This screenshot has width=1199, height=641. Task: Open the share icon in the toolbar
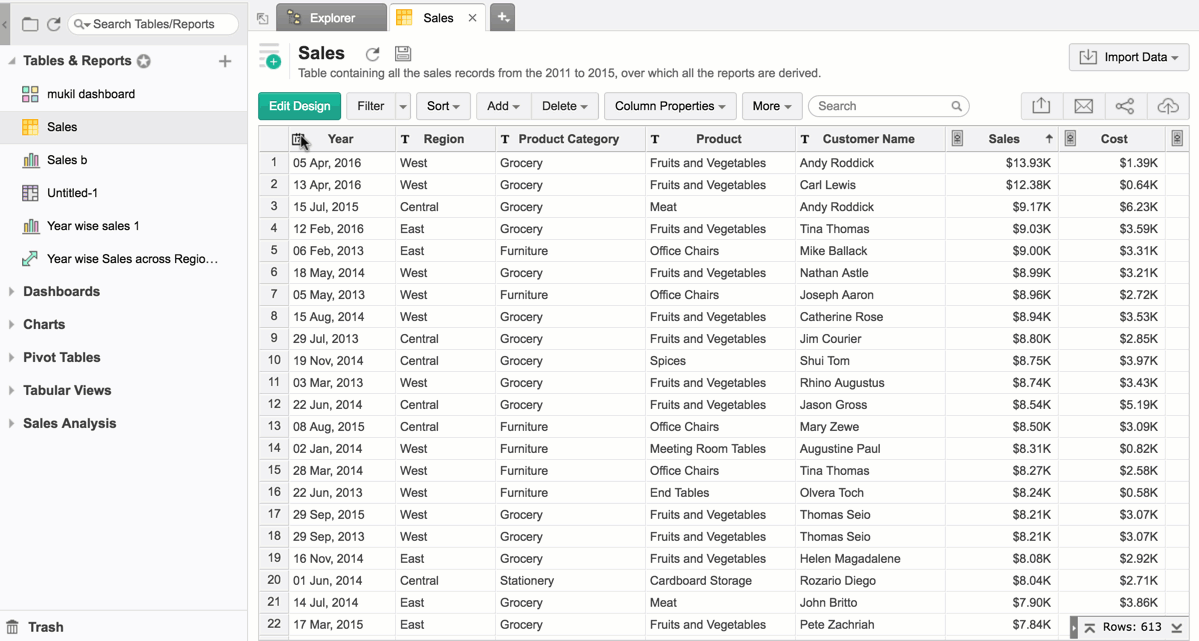coord(1125,106)
